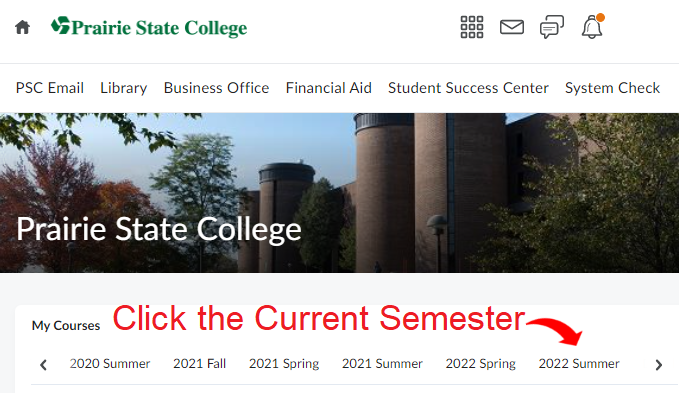Open the System Check link

[x=612, y=88]
